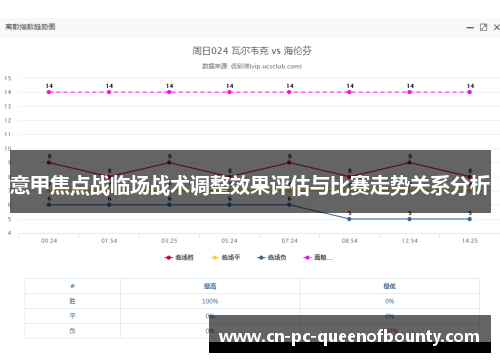Click the 08:54 x-axis label
500x362 pixels.
click(349, 241)
